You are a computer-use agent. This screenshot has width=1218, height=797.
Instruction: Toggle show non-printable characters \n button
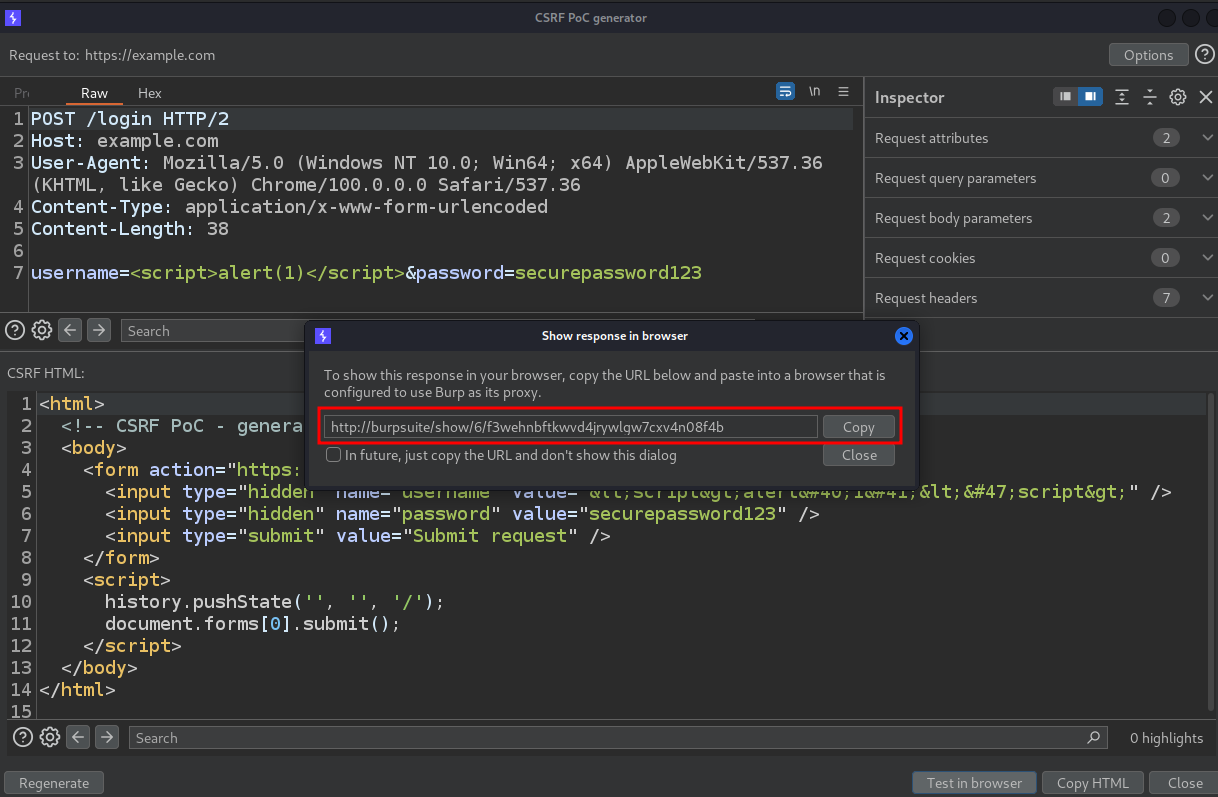point(815,91)
